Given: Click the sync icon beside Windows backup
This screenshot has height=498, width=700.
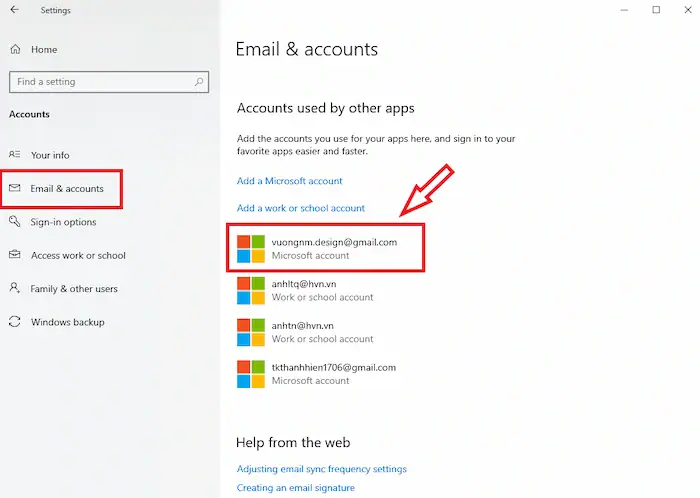Looking at the screenshot, I should point(15,321).
